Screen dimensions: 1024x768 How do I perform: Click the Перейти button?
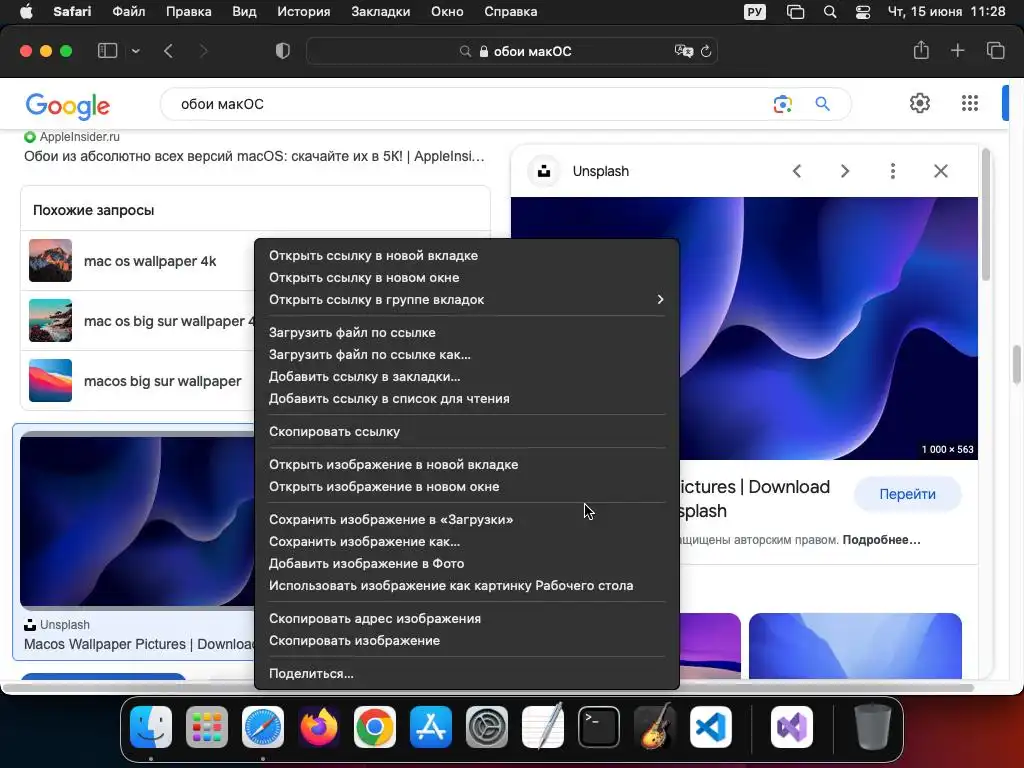tap(907, 494)
